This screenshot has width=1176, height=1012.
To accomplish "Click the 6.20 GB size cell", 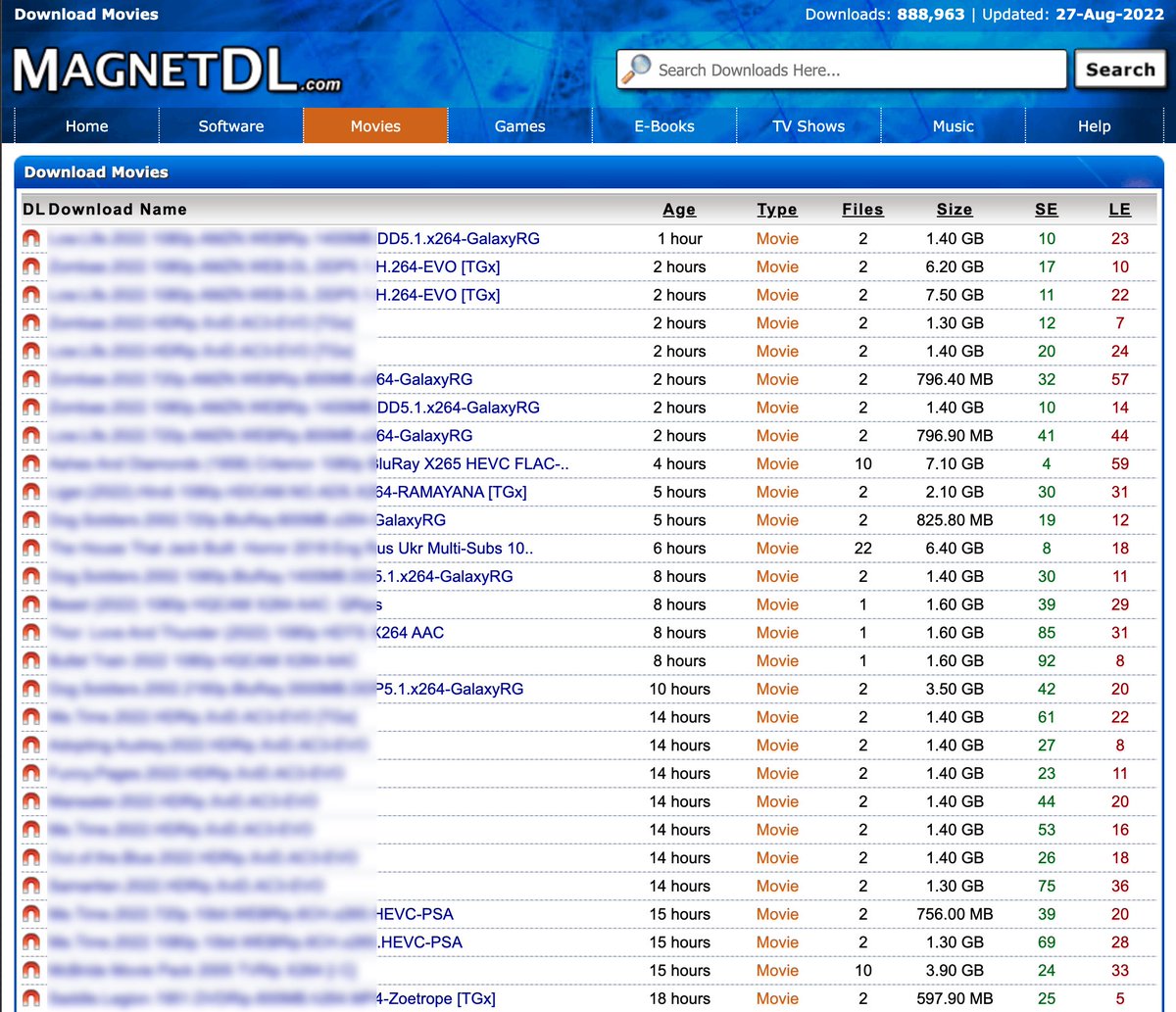I will [x=955, y=266].
